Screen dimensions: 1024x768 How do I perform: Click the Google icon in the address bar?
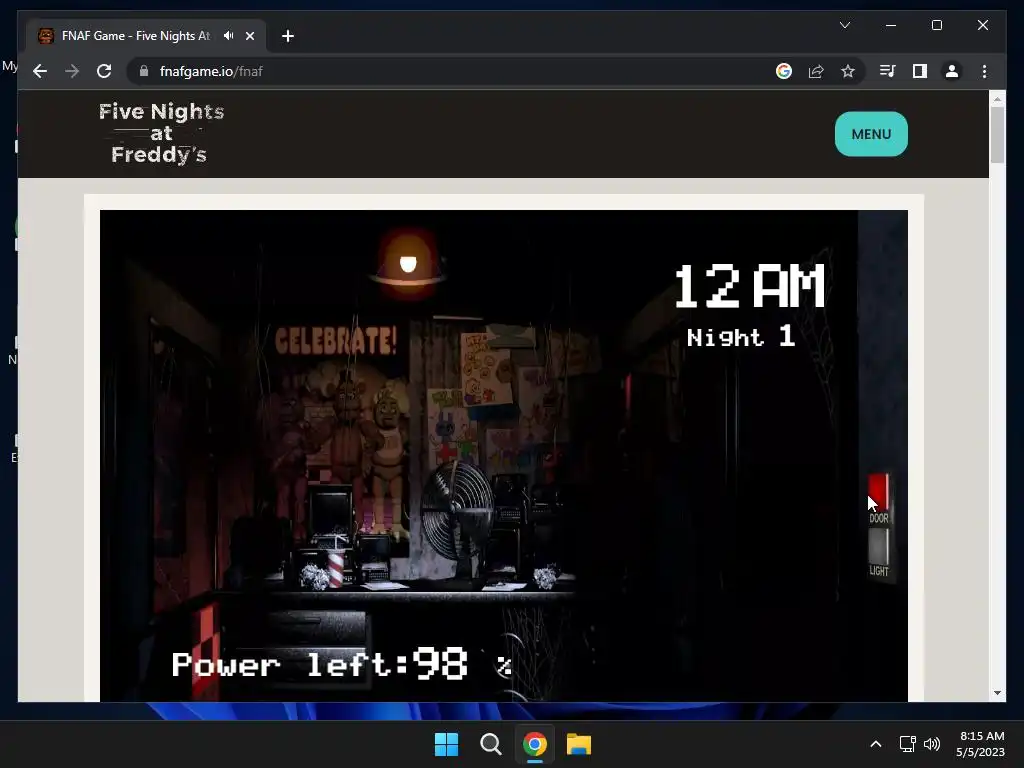[784, 71]
